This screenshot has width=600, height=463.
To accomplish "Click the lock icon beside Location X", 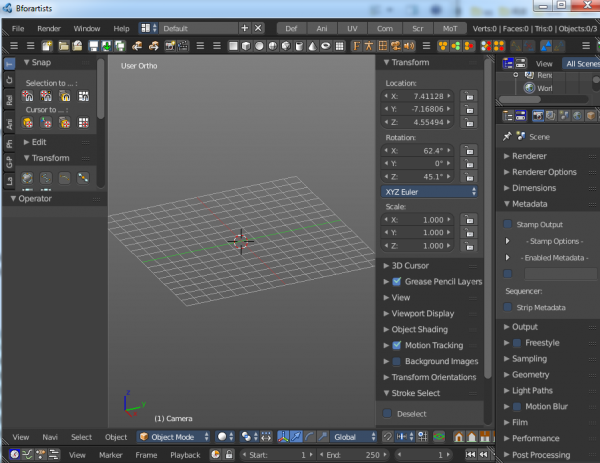I will [x=469, y=96].
